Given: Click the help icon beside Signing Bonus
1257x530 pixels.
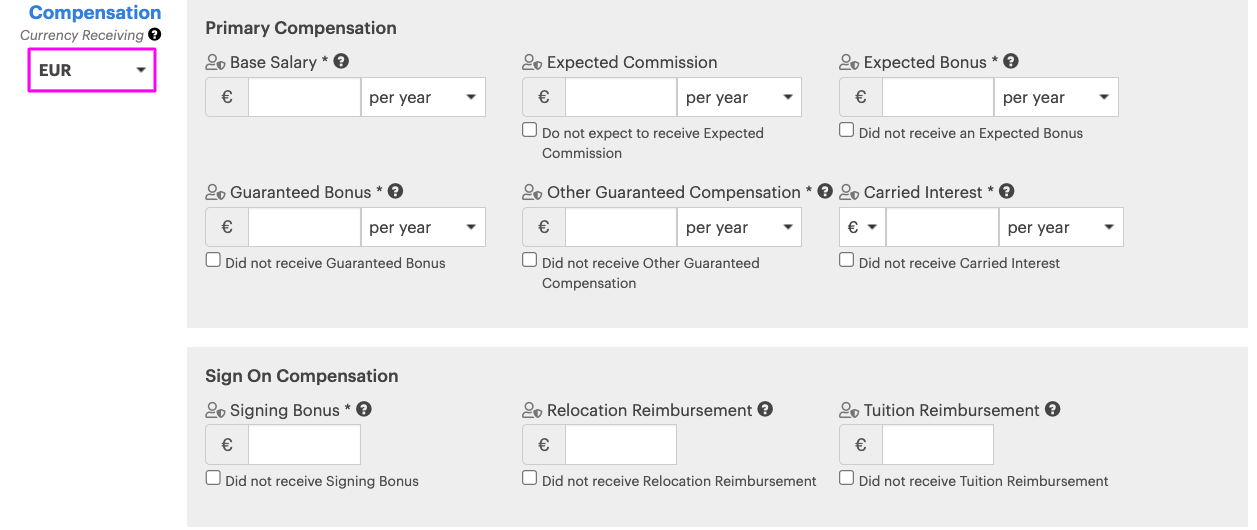Looking at the screenshot, I should tap(364, 409).
